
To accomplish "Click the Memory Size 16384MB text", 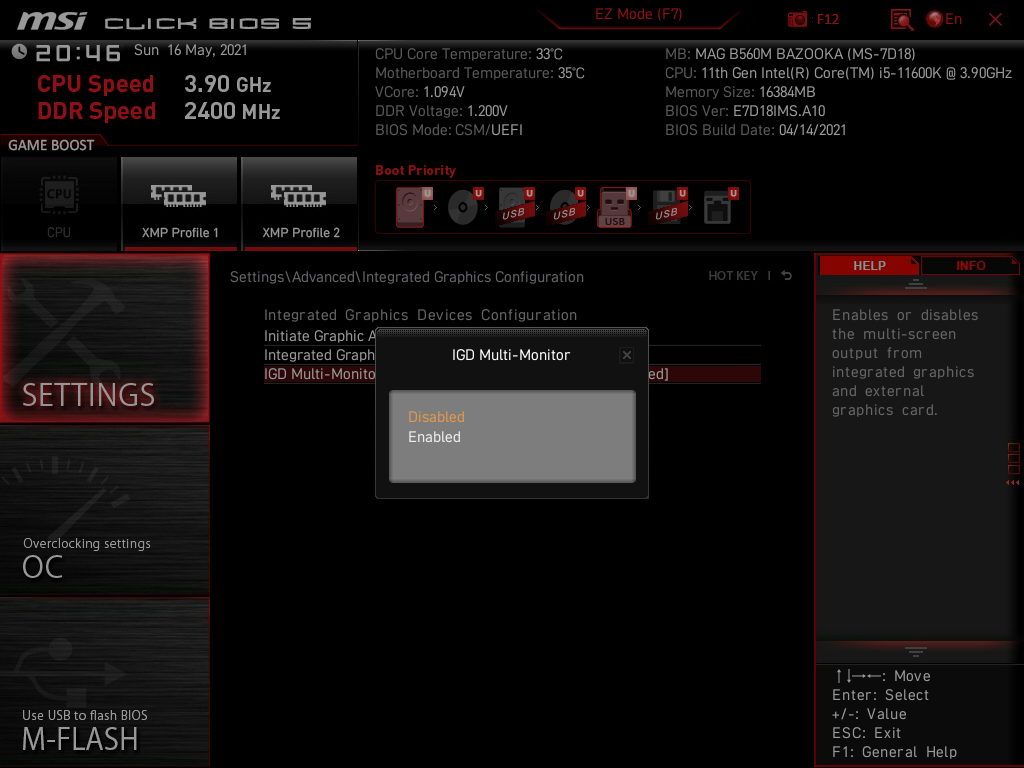I will pos(740,92).
